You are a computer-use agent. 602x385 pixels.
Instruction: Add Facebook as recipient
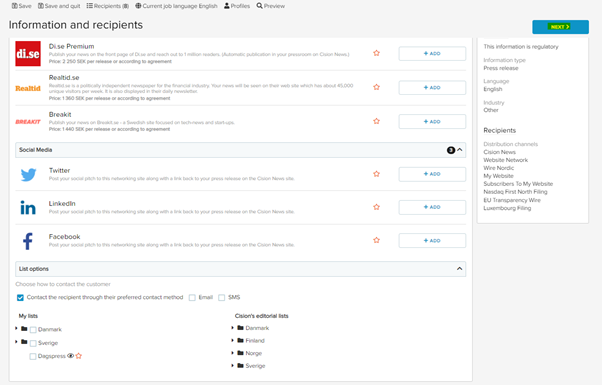[432, 241]
